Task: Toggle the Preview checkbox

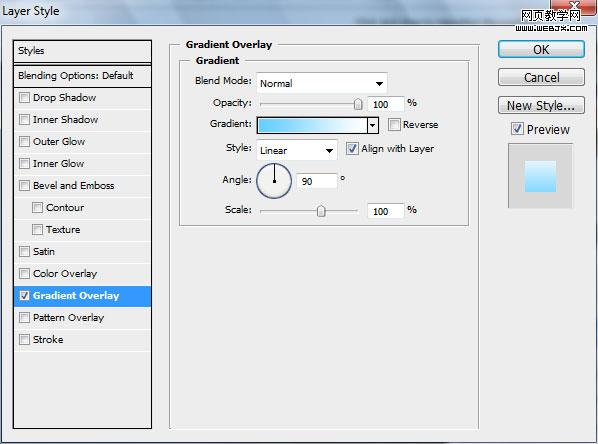Action: coord(517,129)
